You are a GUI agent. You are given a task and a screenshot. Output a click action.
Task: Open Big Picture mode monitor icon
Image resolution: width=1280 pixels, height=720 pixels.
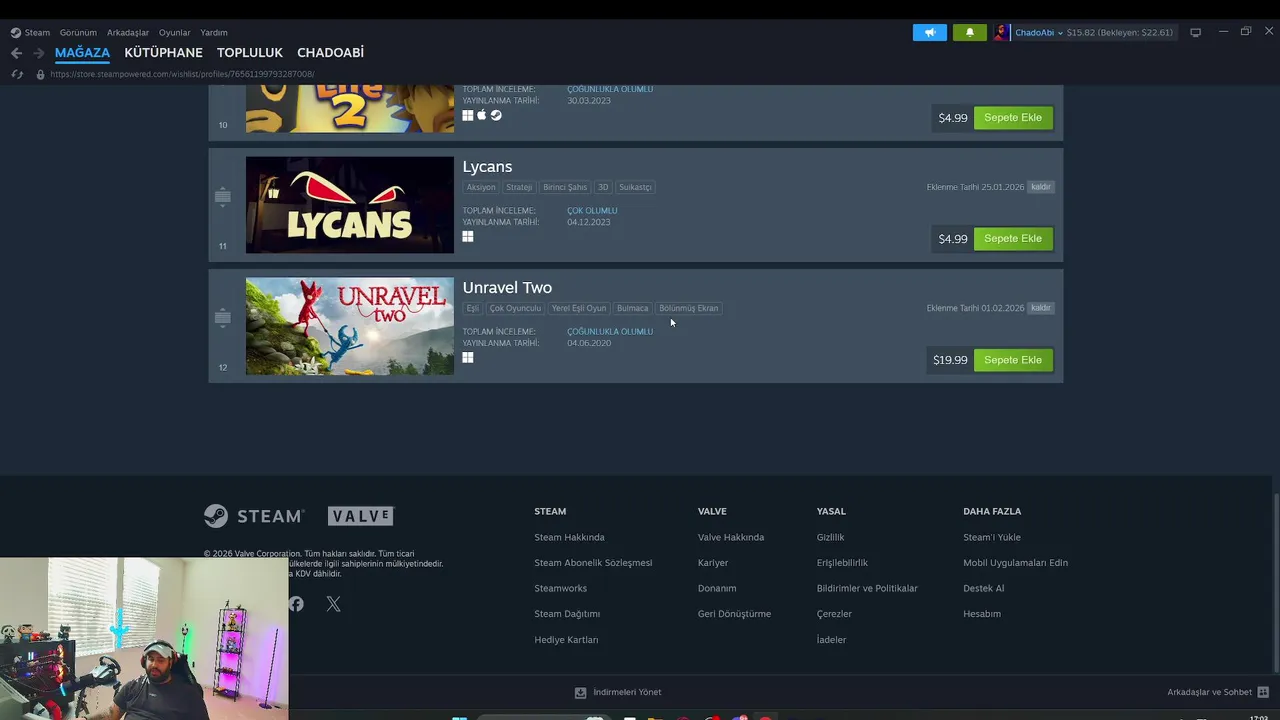coord(1195,32)
